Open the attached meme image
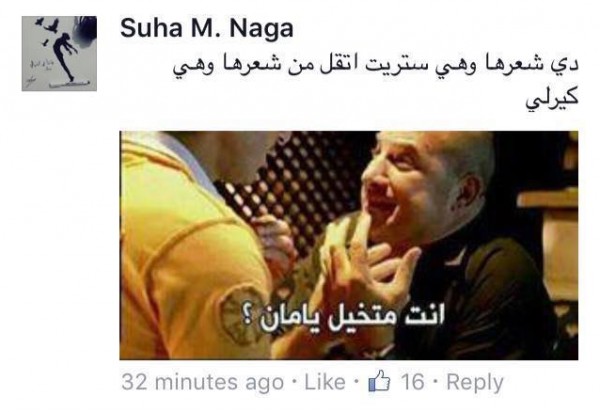This screenshot has width=600, height=412. 349,245
